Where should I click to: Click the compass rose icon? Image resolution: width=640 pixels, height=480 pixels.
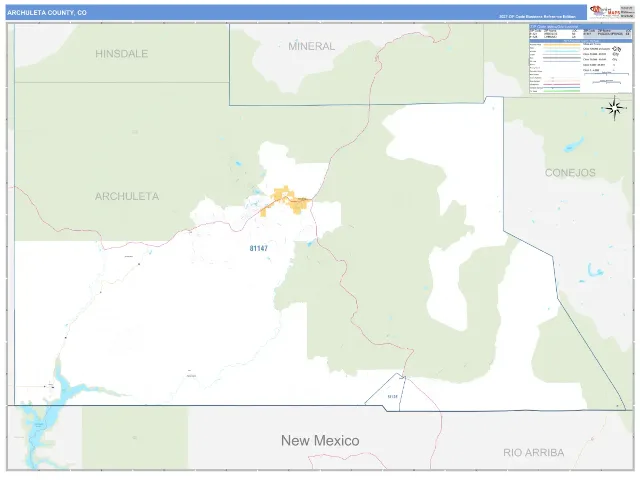(x=614, y=108)
